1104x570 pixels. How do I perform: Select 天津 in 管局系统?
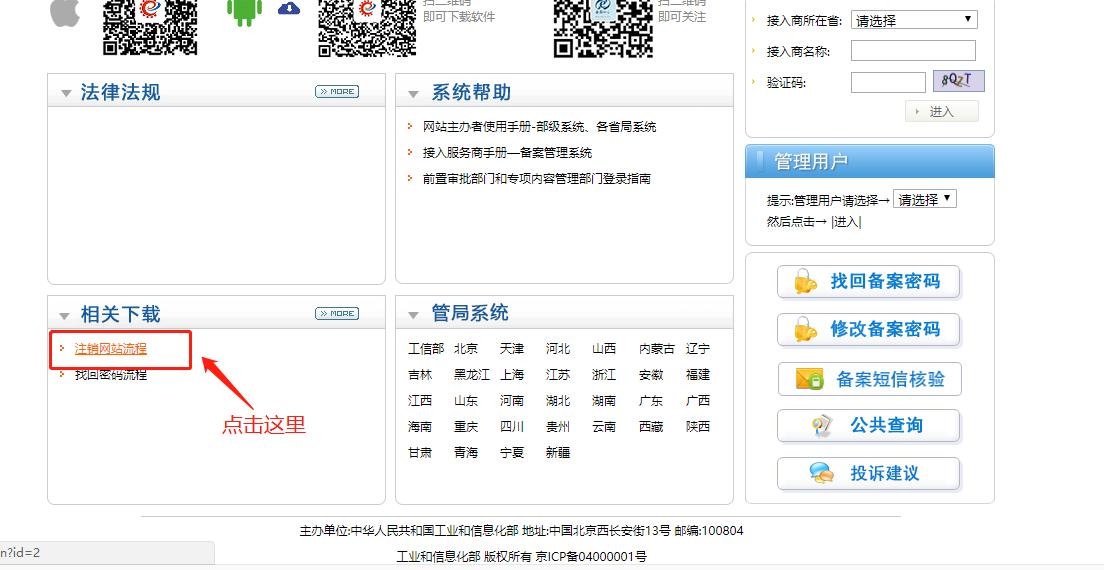tap(512, 348)
